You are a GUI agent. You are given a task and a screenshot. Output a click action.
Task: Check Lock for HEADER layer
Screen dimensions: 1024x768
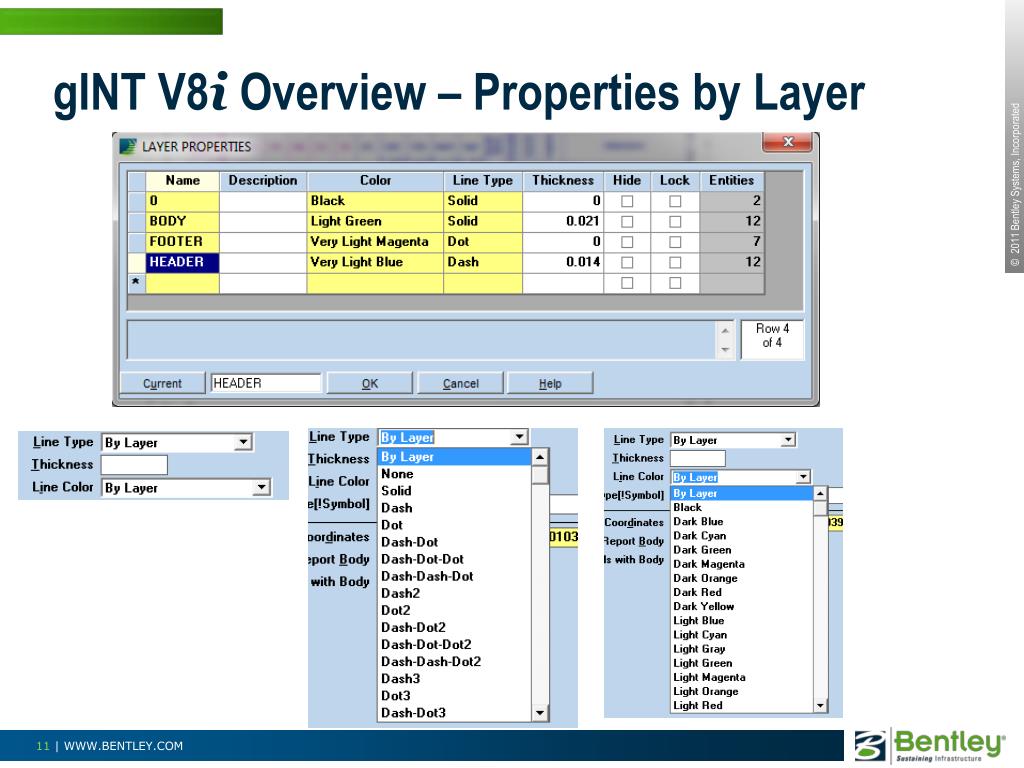[675, 263]
